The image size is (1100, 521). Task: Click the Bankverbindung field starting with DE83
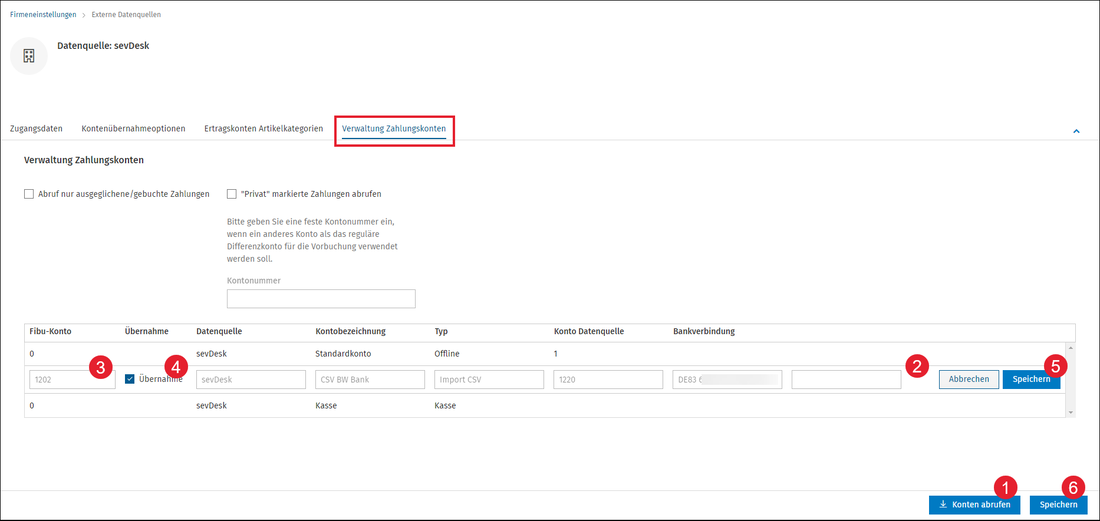(727, 379)
